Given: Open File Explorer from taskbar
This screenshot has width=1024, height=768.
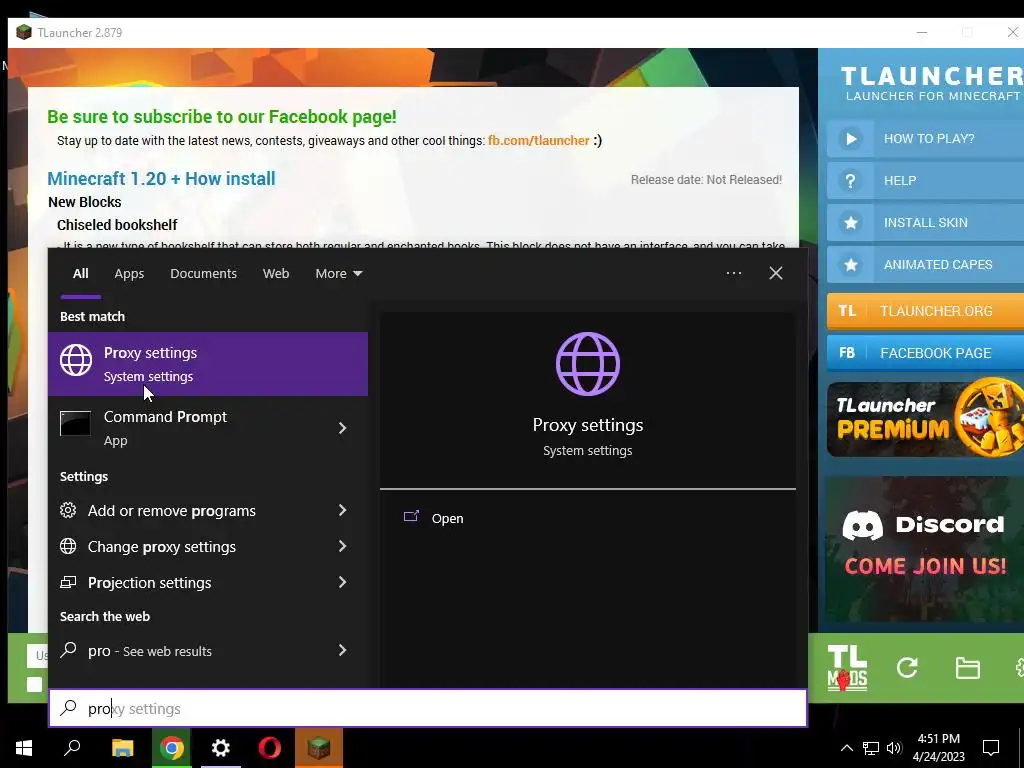Looking at the screenshot, I should pyautogui.click(x=122, y=748).
